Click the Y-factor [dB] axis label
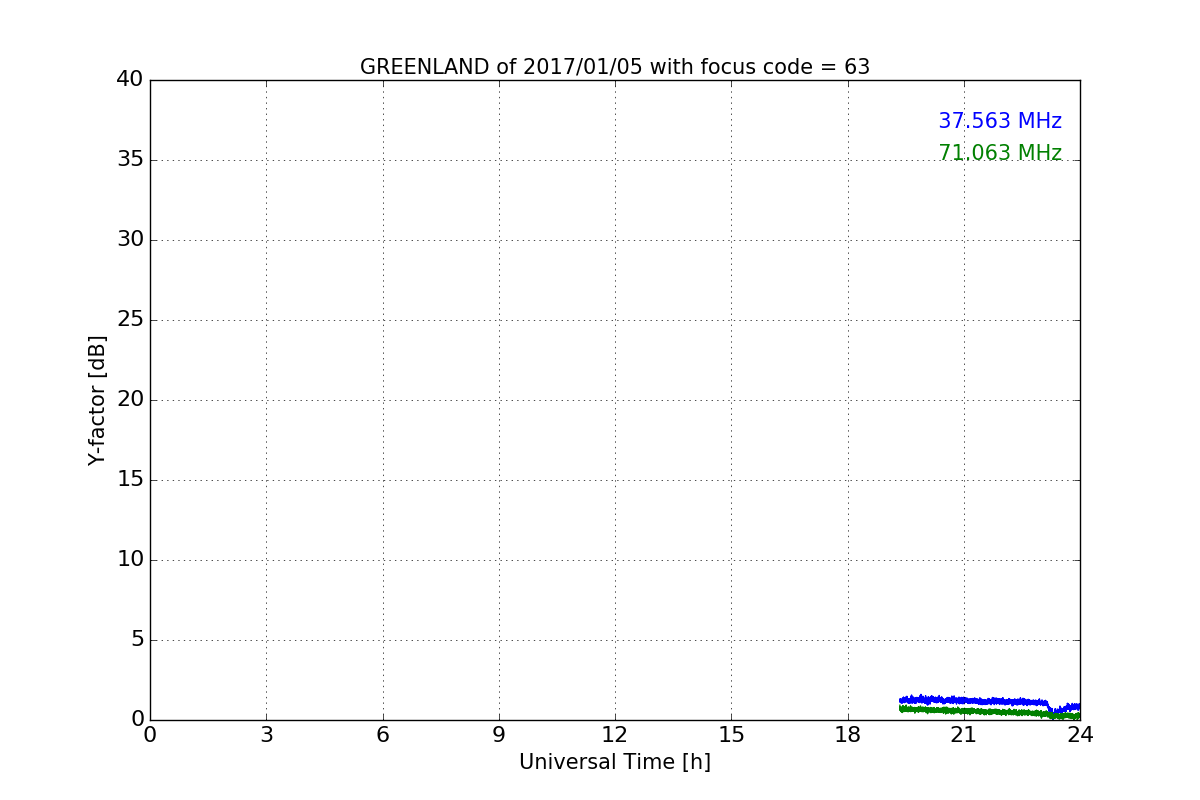Image resolution: width=1200 pixels, height=800 pixels. click(97, 400)
